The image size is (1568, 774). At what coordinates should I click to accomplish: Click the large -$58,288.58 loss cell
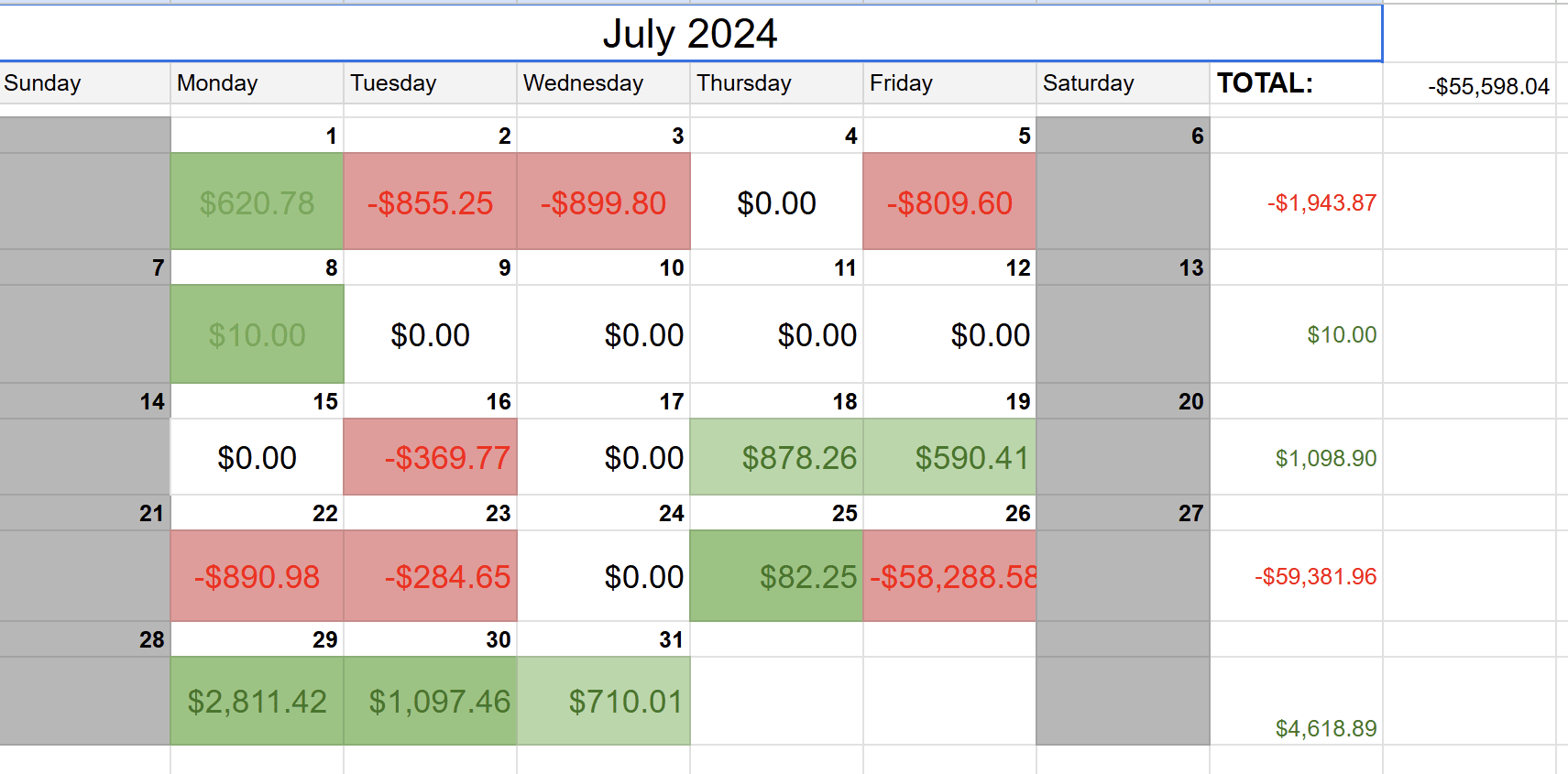click(949, 576)
